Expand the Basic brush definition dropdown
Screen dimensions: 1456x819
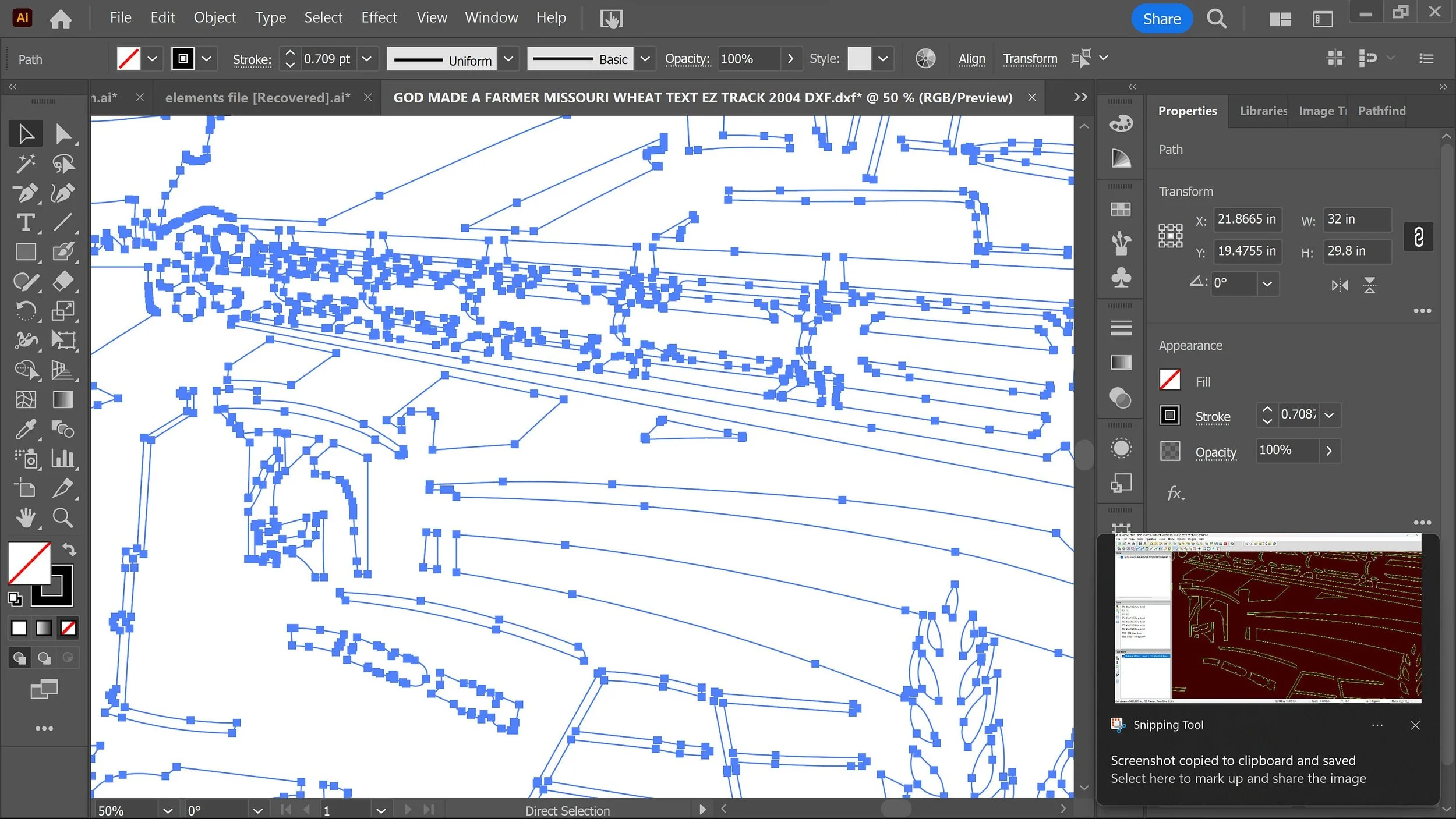pyautogui.click(x=645, y=59)
